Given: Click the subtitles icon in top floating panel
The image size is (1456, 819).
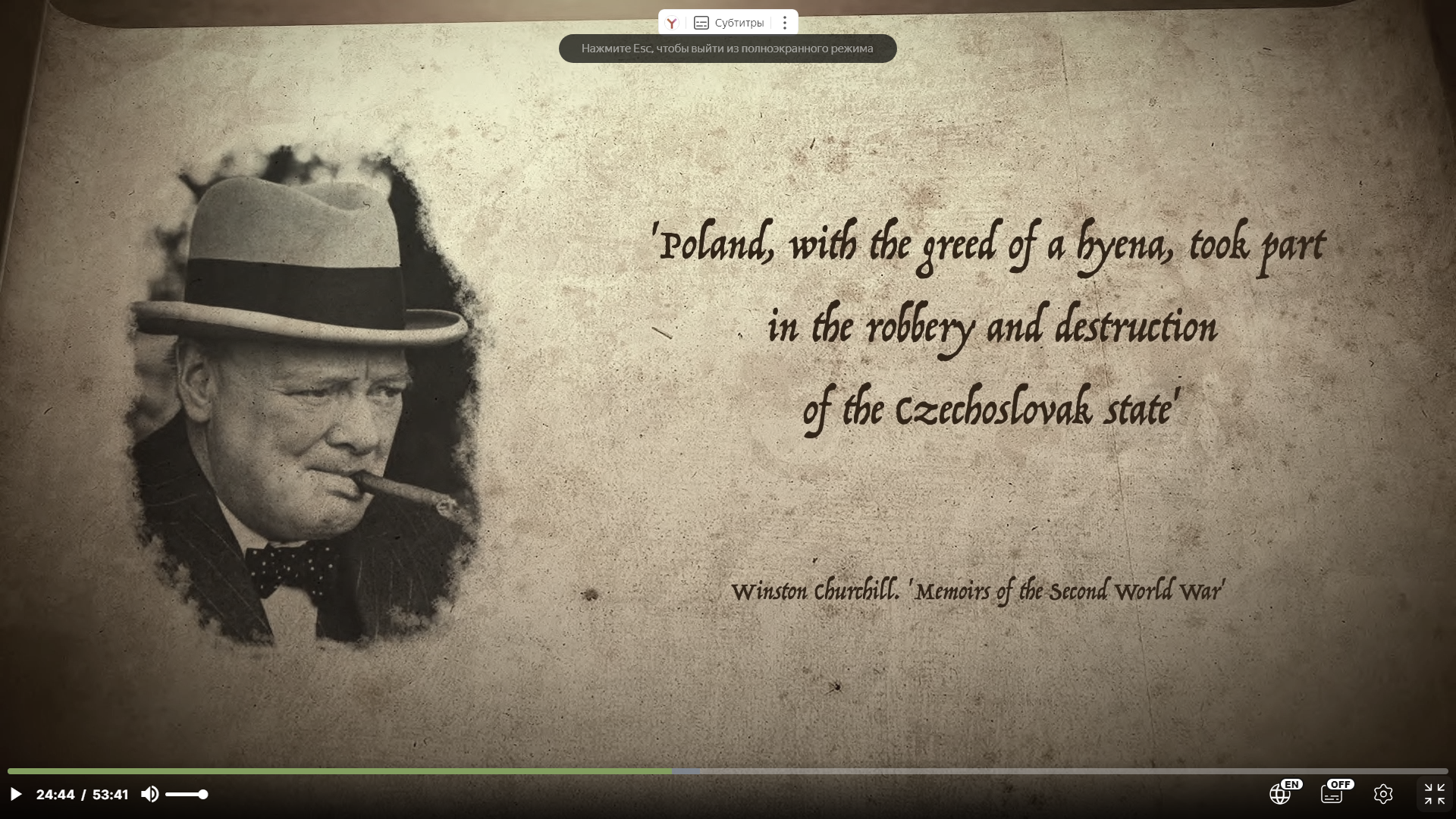Looking at the screenshot, I should pyautogui.click(x=701, y=23).
